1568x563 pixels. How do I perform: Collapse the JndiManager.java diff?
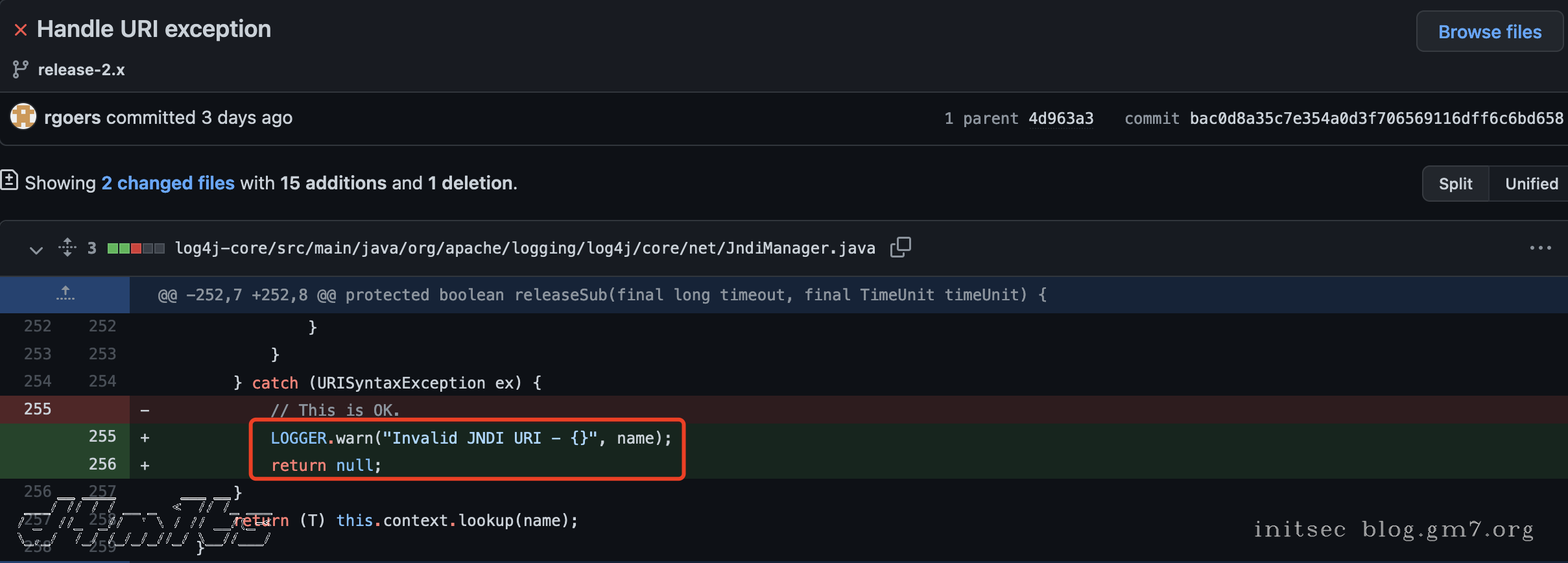tap(36, 249)
